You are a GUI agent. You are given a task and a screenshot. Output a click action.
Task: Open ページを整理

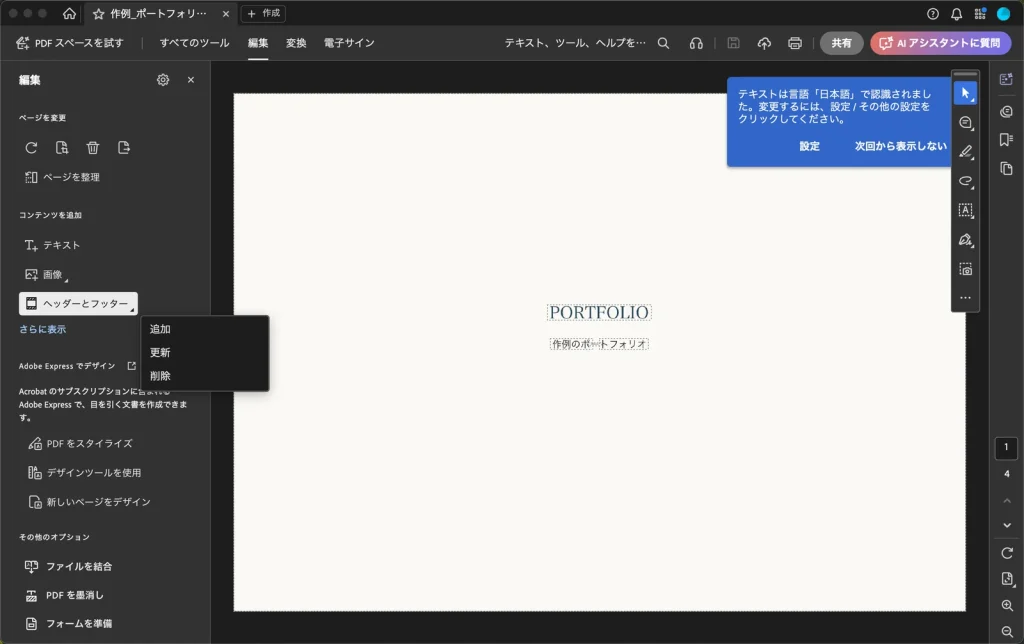[x=62, y=177]
